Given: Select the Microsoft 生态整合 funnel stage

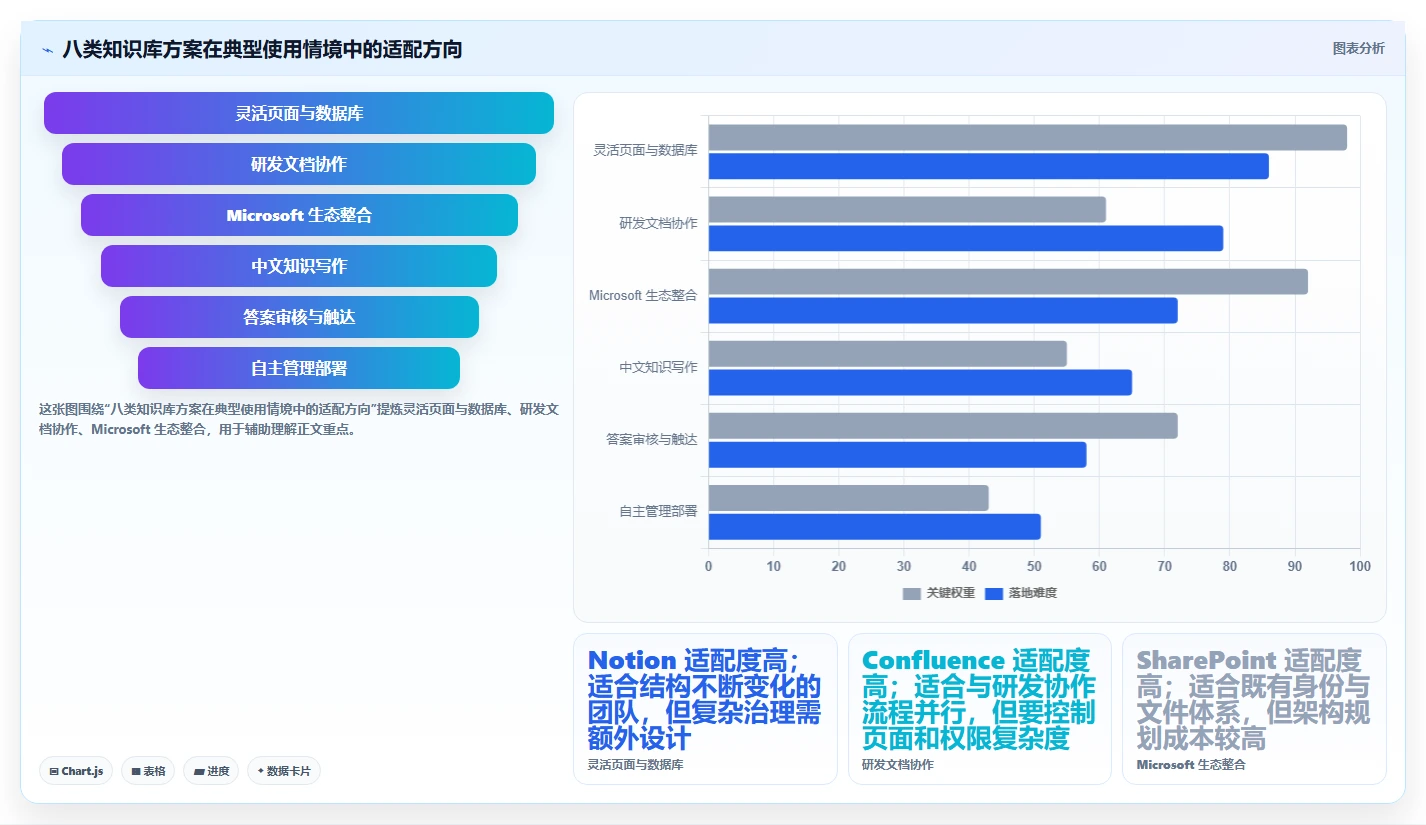Looking at the screenshot, I should click(299, 215).
